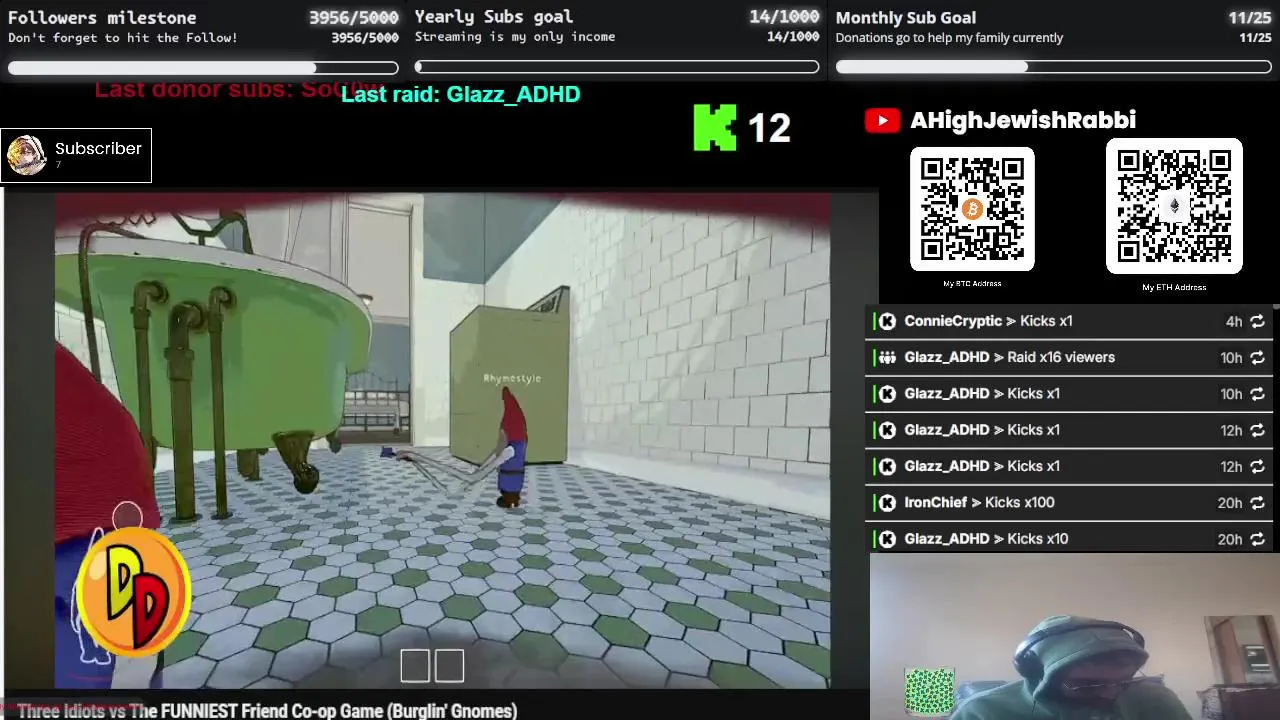The width and height of the screenshot is (1280, 720).
Task: Click the Monthly Sub Goal heading
Action: 906,17
